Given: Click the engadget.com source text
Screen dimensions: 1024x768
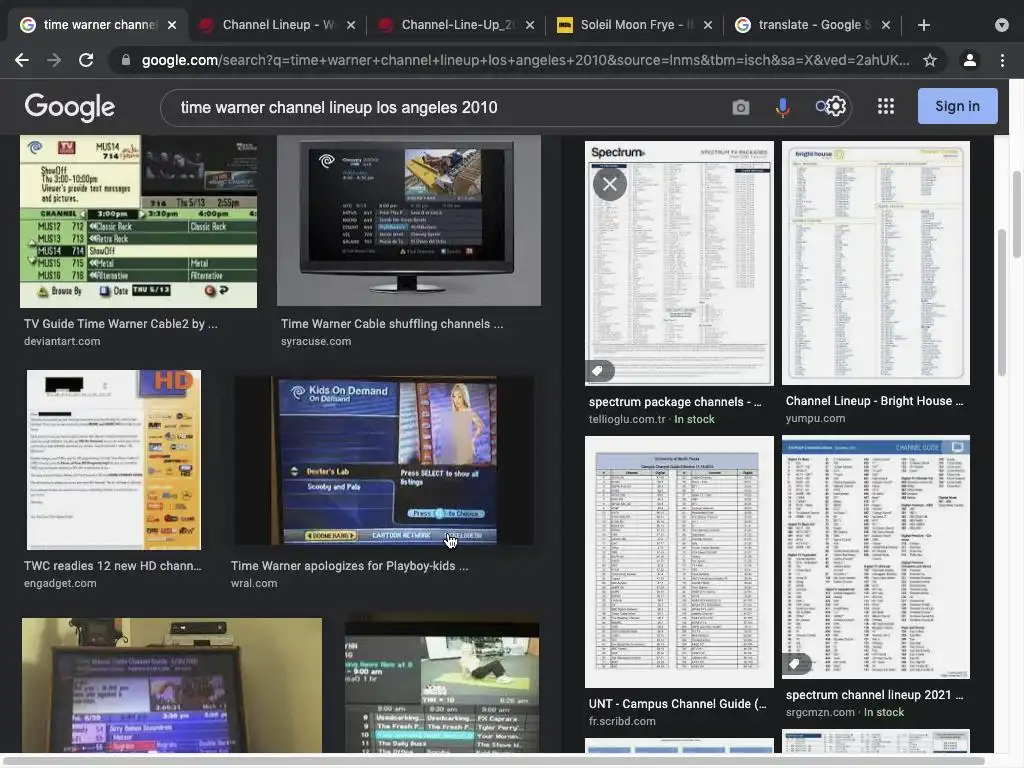Looking at the screenshot, I should coord(60,584).
